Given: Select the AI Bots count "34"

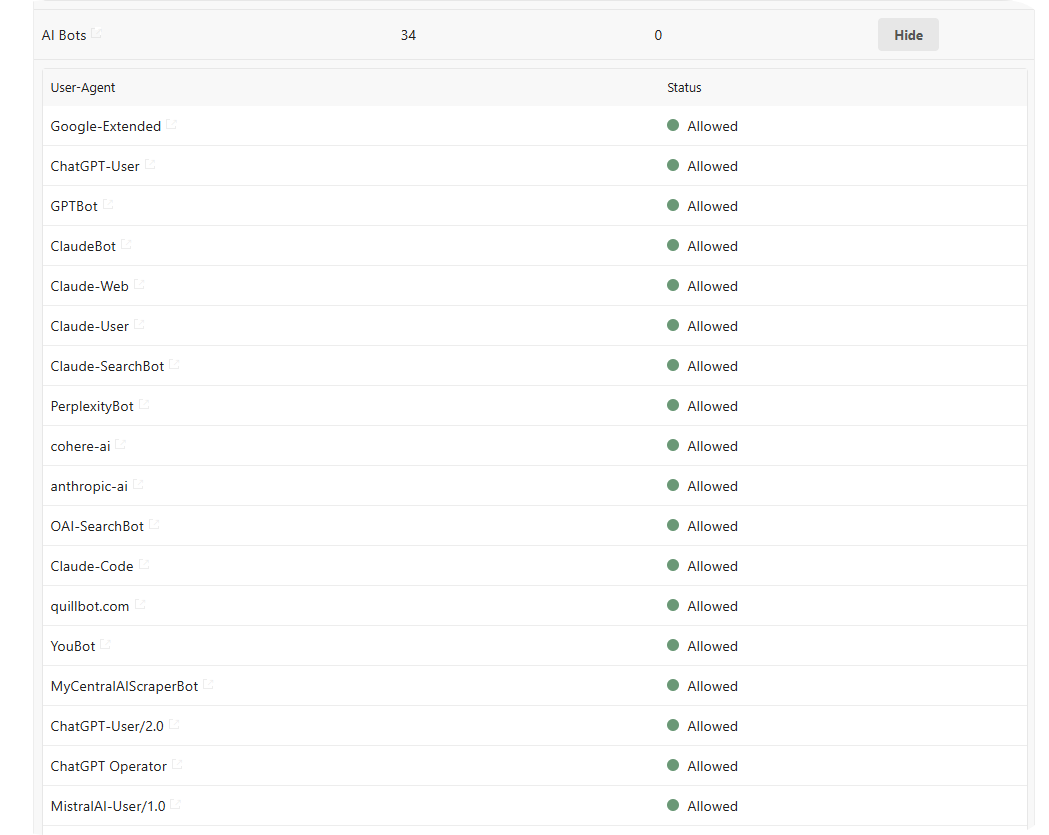Looking at the screenshot, I should click(x=408, y=35).
